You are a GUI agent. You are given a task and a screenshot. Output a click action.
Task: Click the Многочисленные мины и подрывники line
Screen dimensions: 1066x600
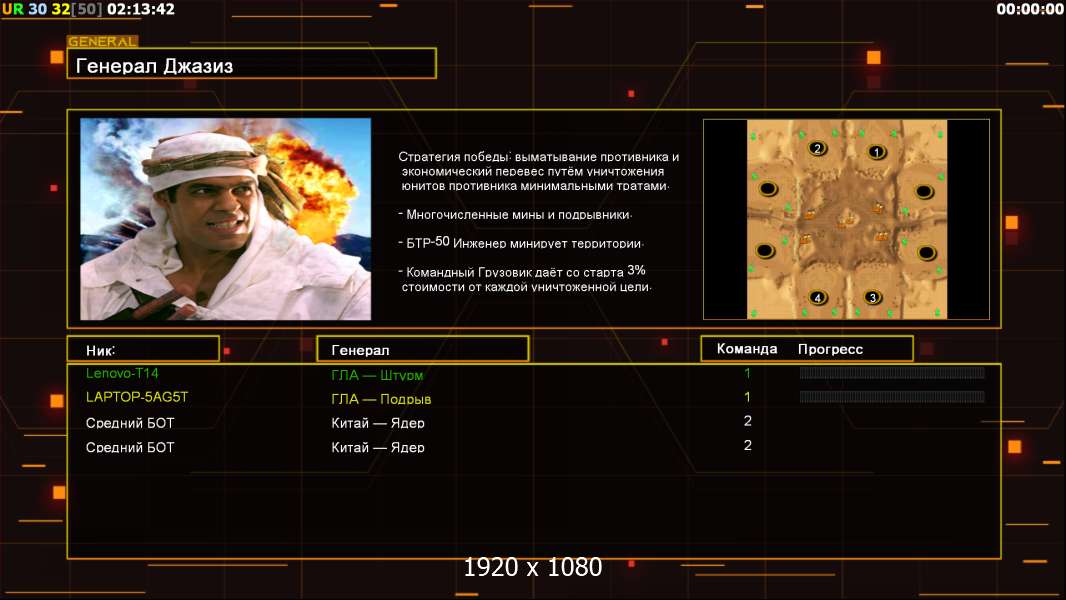pyautogui.click(x=515, y=215)
